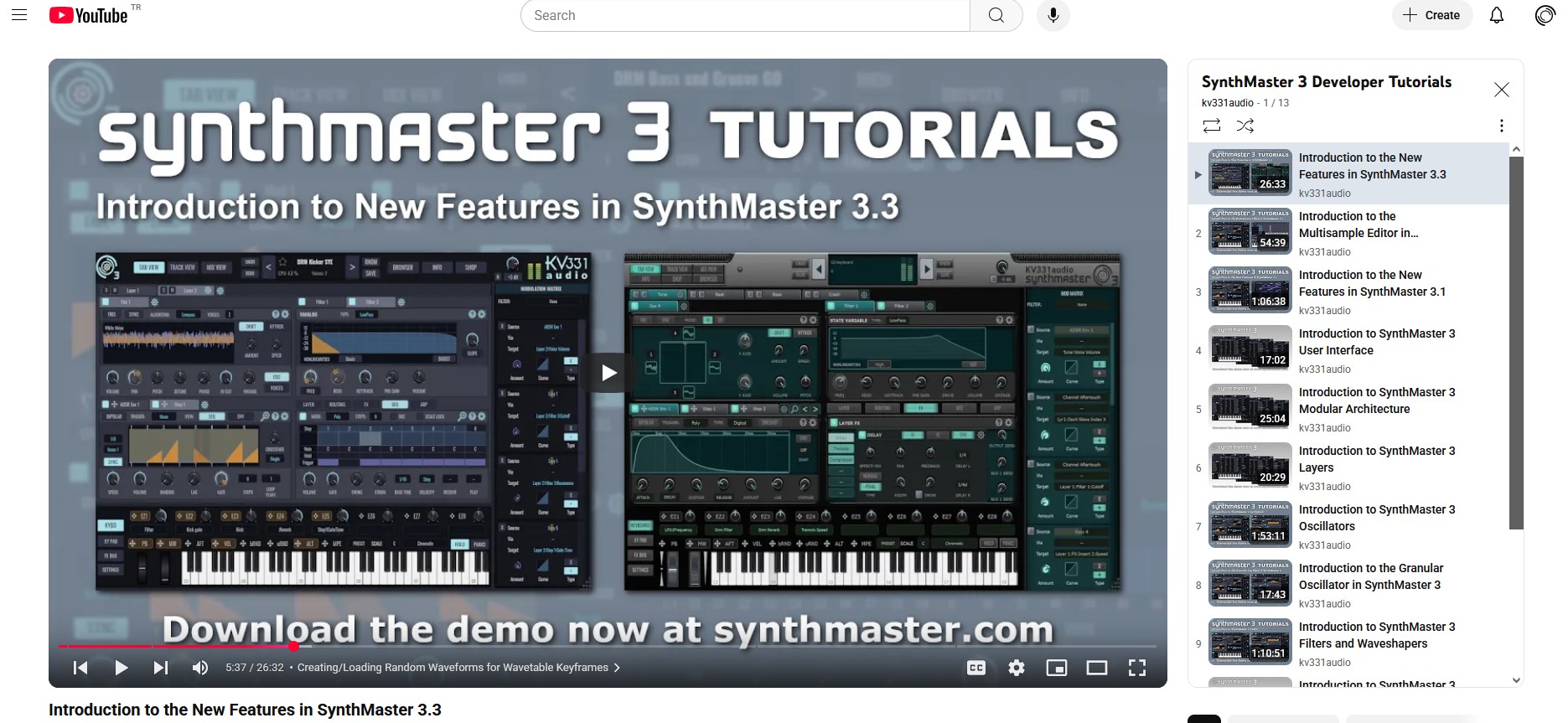Click the 1:53:11 Oscillators thumbnail
This screenshot has width=1568, height=723.
[x=1250, y=524]
